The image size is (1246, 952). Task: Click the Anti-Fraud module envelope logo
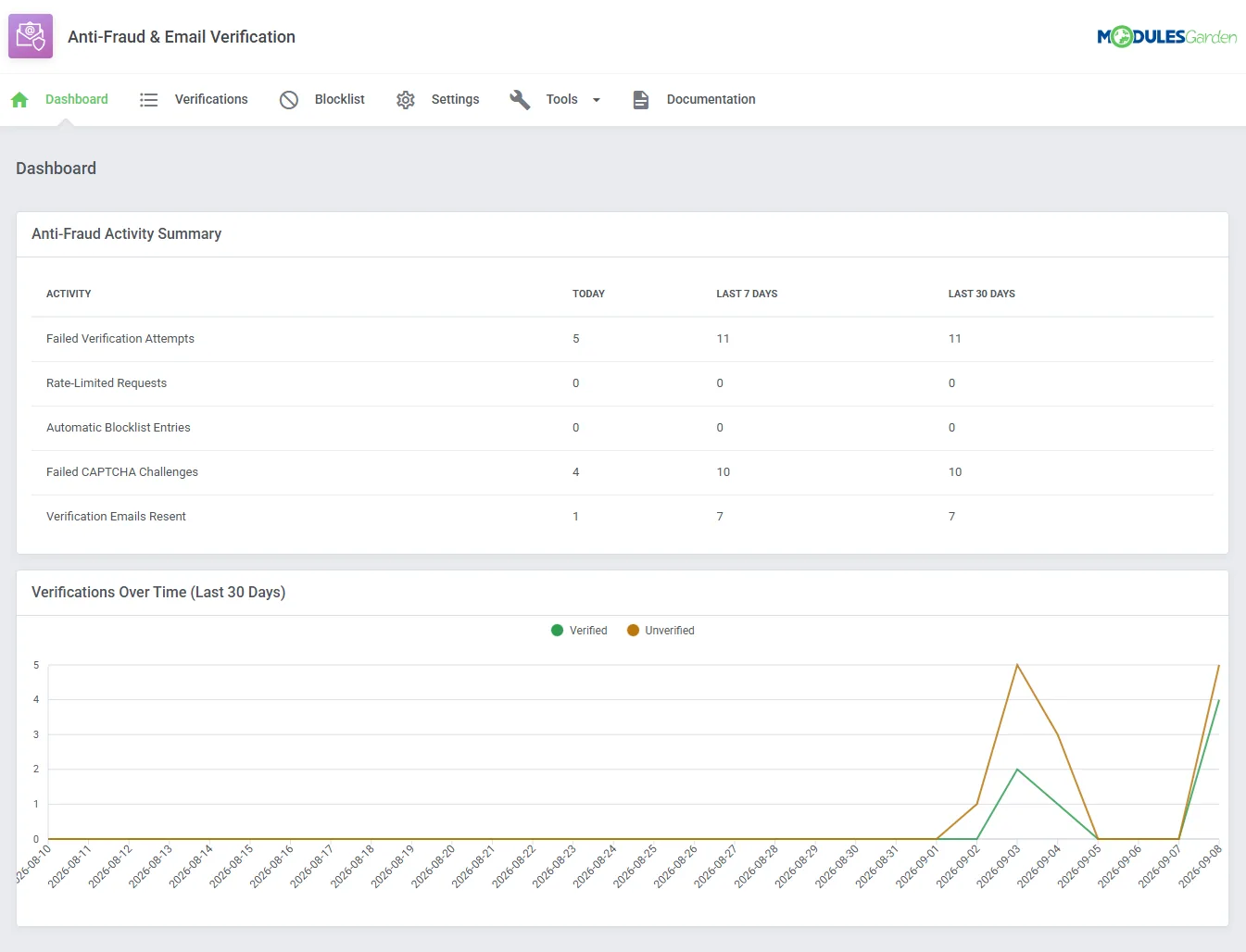(x=31, y=36)
